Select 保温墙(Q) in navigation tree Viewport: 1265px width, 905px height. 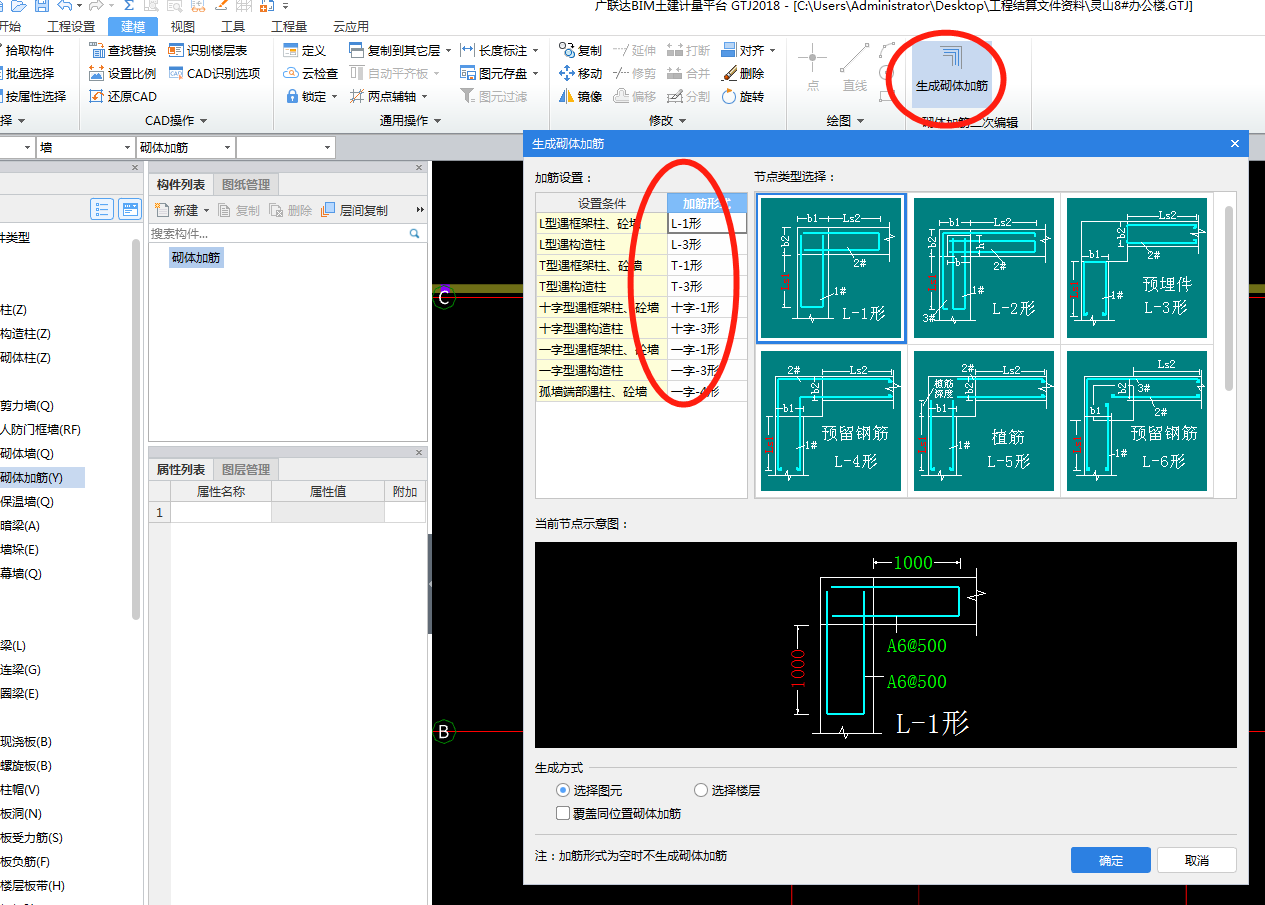pos(27,501)
